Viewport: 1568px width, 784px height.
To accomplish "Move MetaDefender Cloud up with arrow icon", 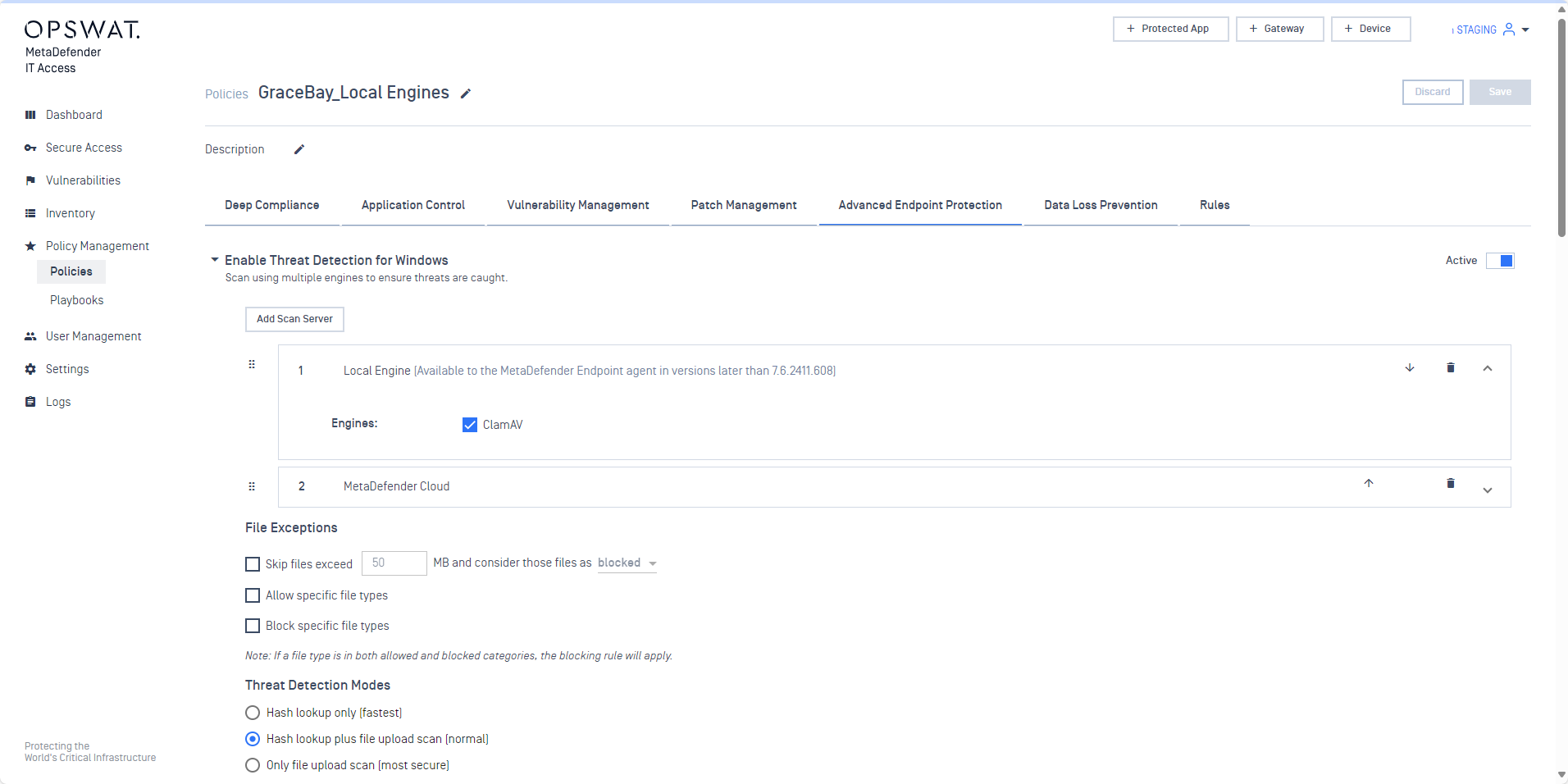I will coord(1369,483).
